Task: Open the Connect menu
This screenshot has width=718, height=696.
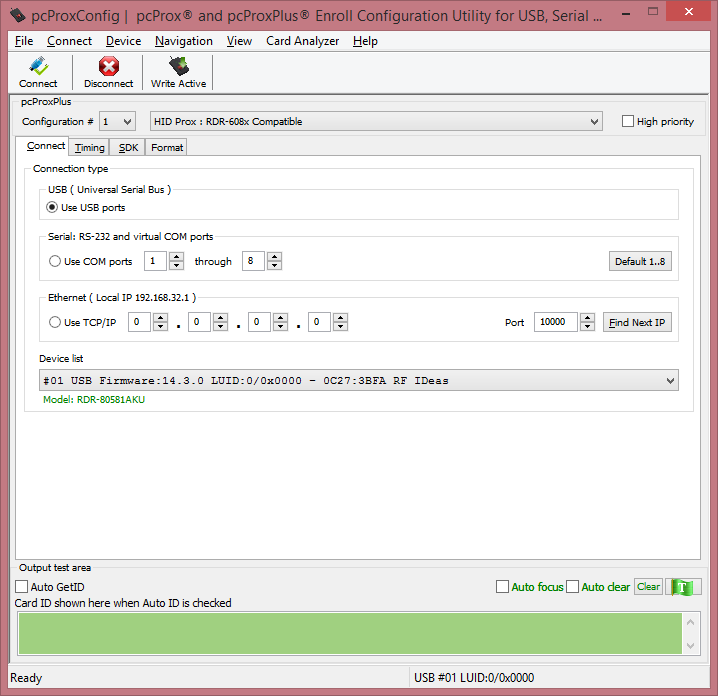Action: point(69,41)
